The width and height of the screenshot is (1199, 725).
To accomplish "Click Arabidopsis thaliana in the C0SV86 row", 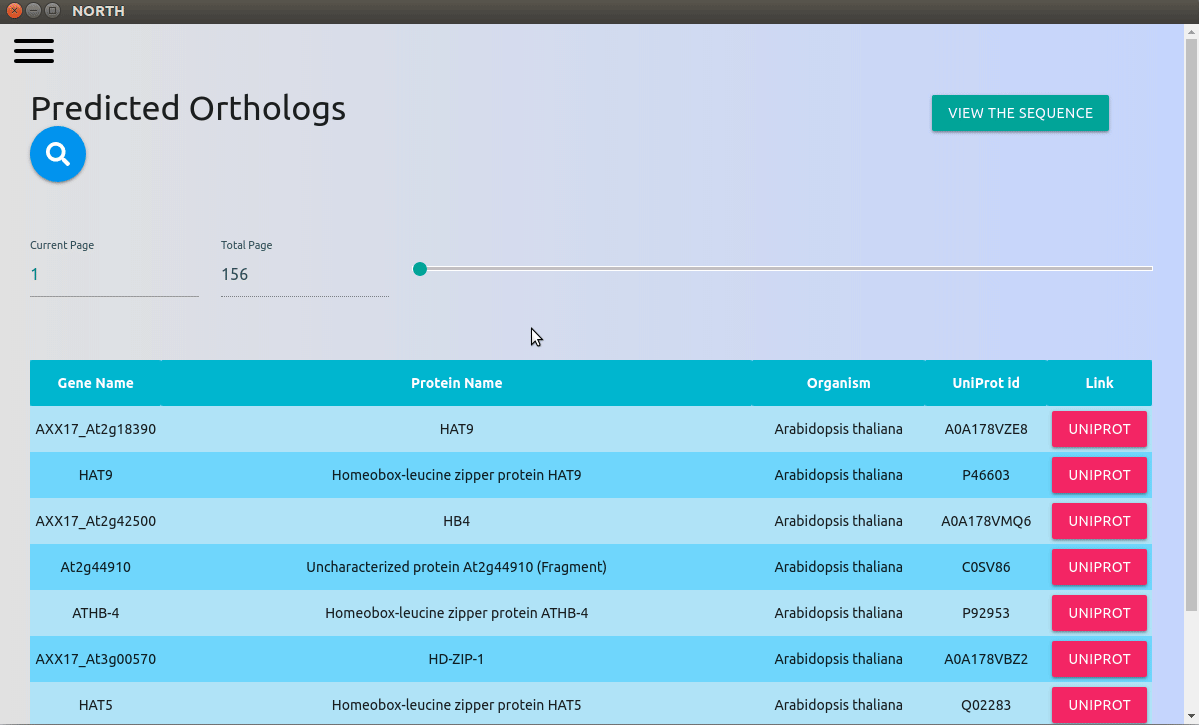I will pyautogui.click(x=838, y=567).
